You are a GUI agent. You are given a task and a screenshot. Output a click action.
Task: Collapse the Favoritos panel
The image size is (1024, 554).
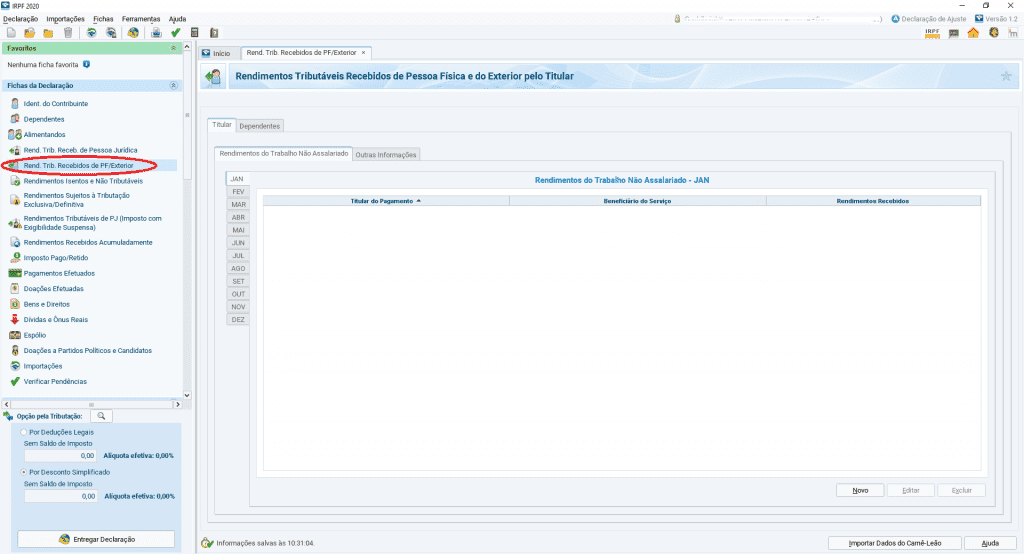tap(173, 48)
